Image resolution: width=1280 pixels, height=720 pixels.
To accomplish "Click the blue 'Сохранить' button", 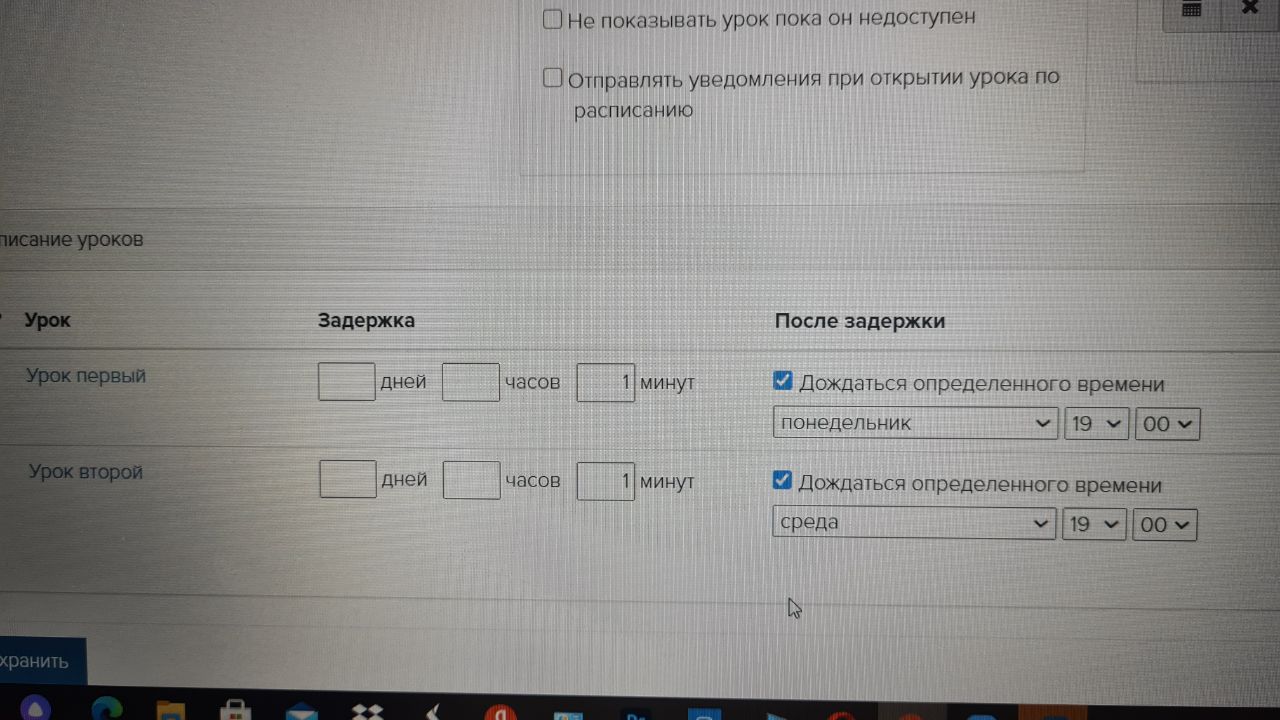I will pos(43,661).
